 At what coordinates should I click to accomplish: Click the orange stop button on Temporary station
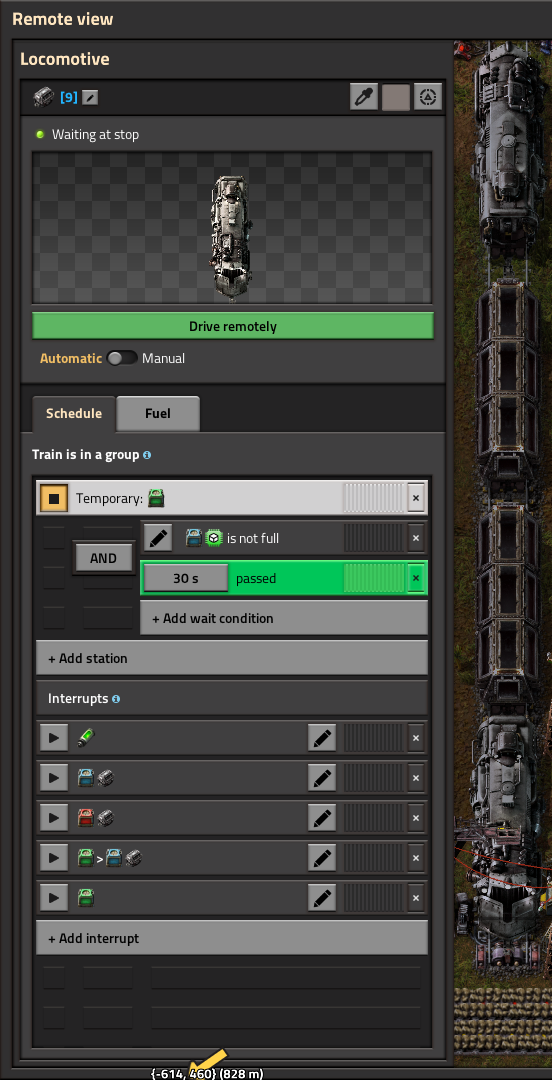pos(54,498)
